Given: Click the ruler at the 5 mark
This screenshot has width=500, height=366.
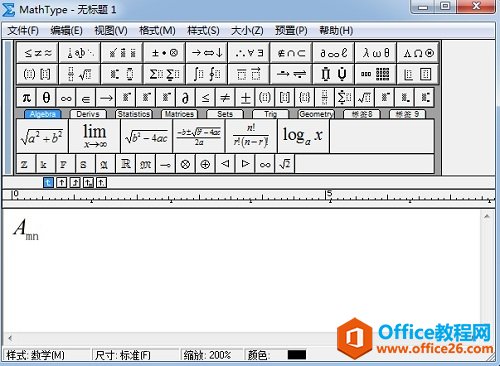Looking at the screenshot, I should coord(329,195).
